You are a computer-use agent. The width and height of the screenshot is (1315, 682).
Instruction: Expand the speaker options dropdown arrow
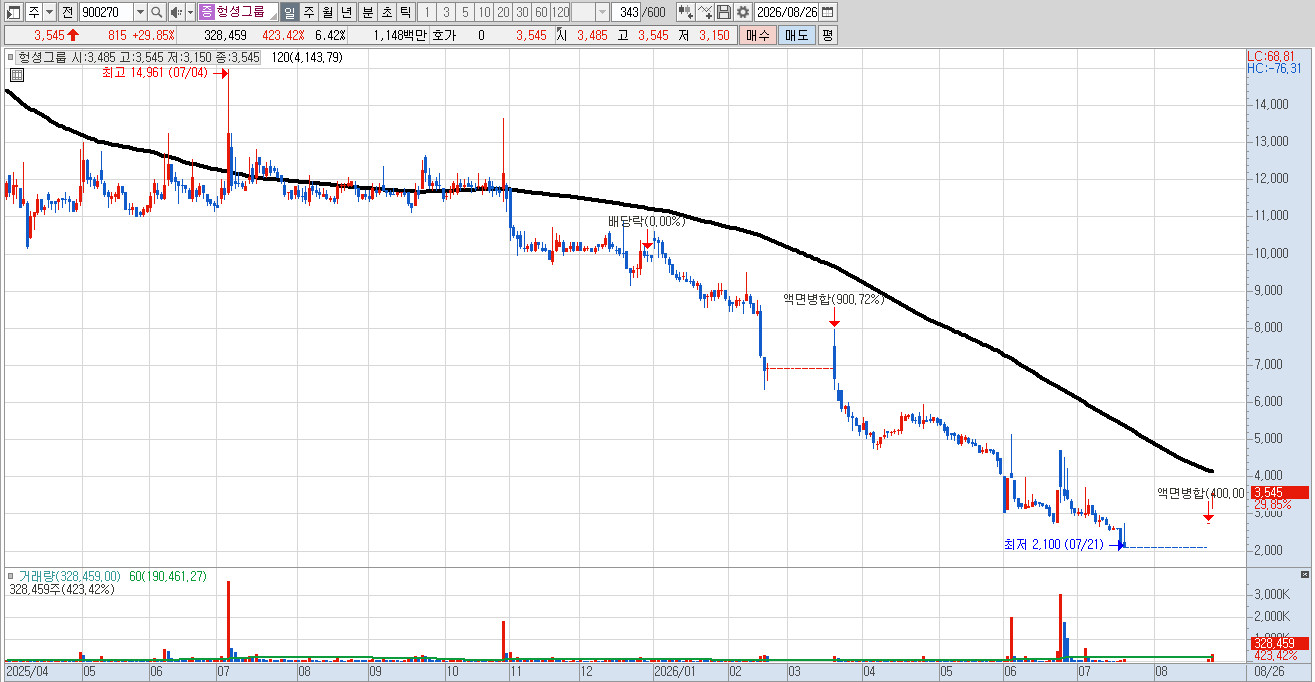click(190, 12)
